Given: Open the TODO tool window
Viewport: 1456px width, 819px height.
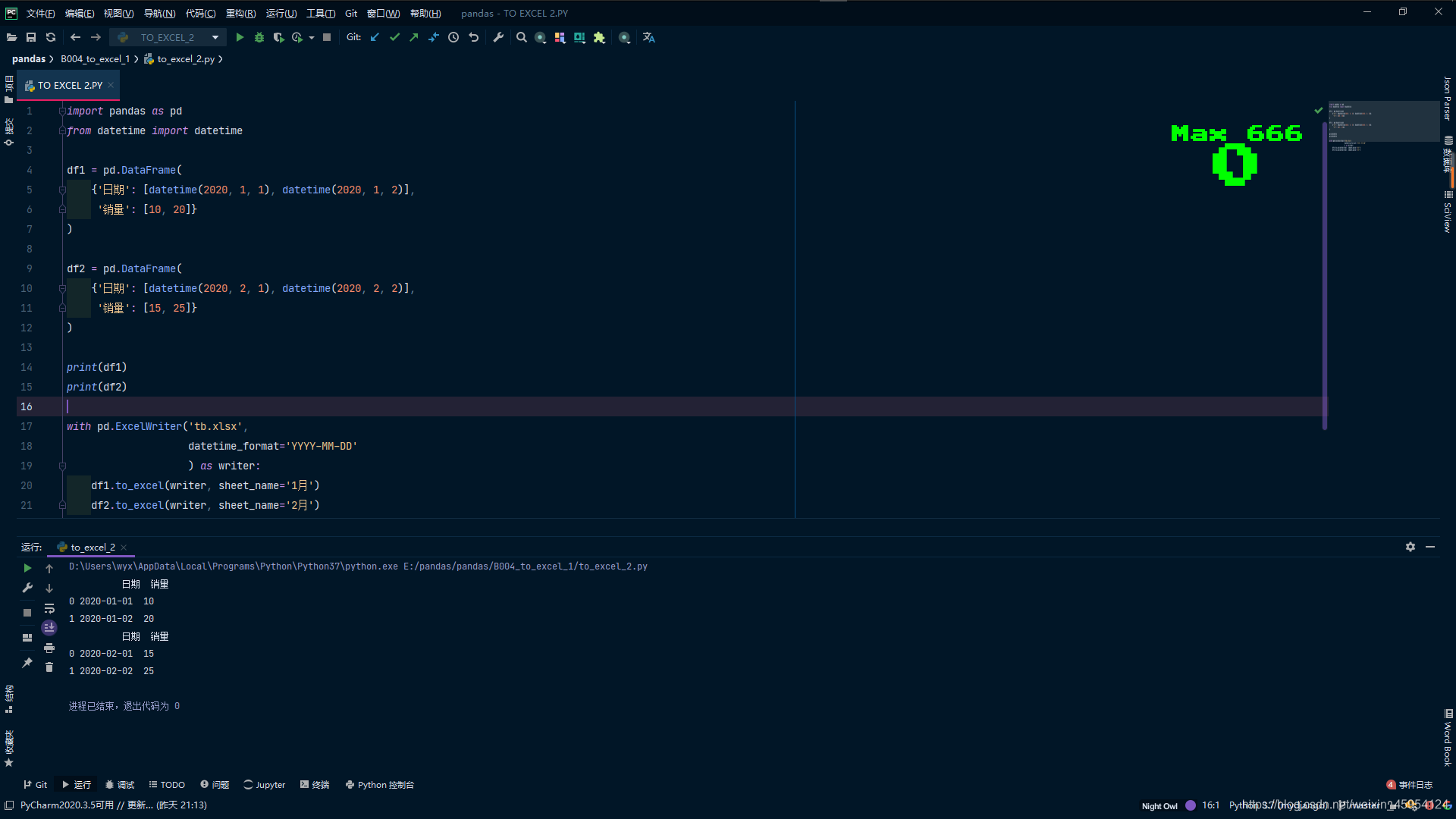Looking at the screenshot, I should (x=167, y=785).
